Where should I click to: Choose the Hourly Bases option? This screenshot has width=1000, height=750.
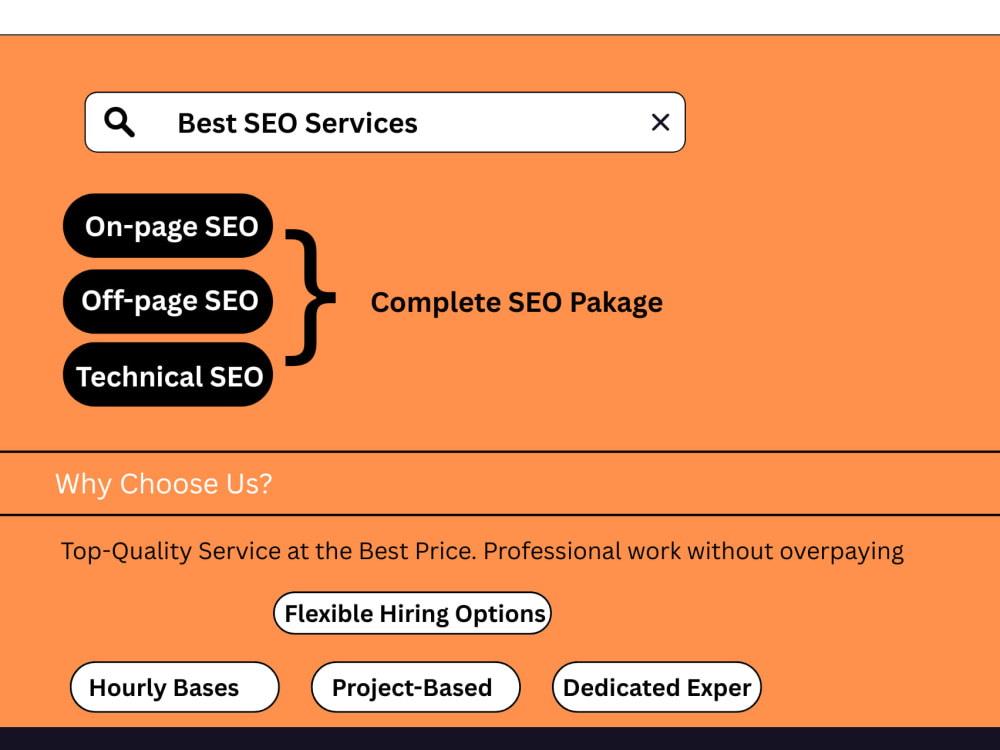click(175, 687)
